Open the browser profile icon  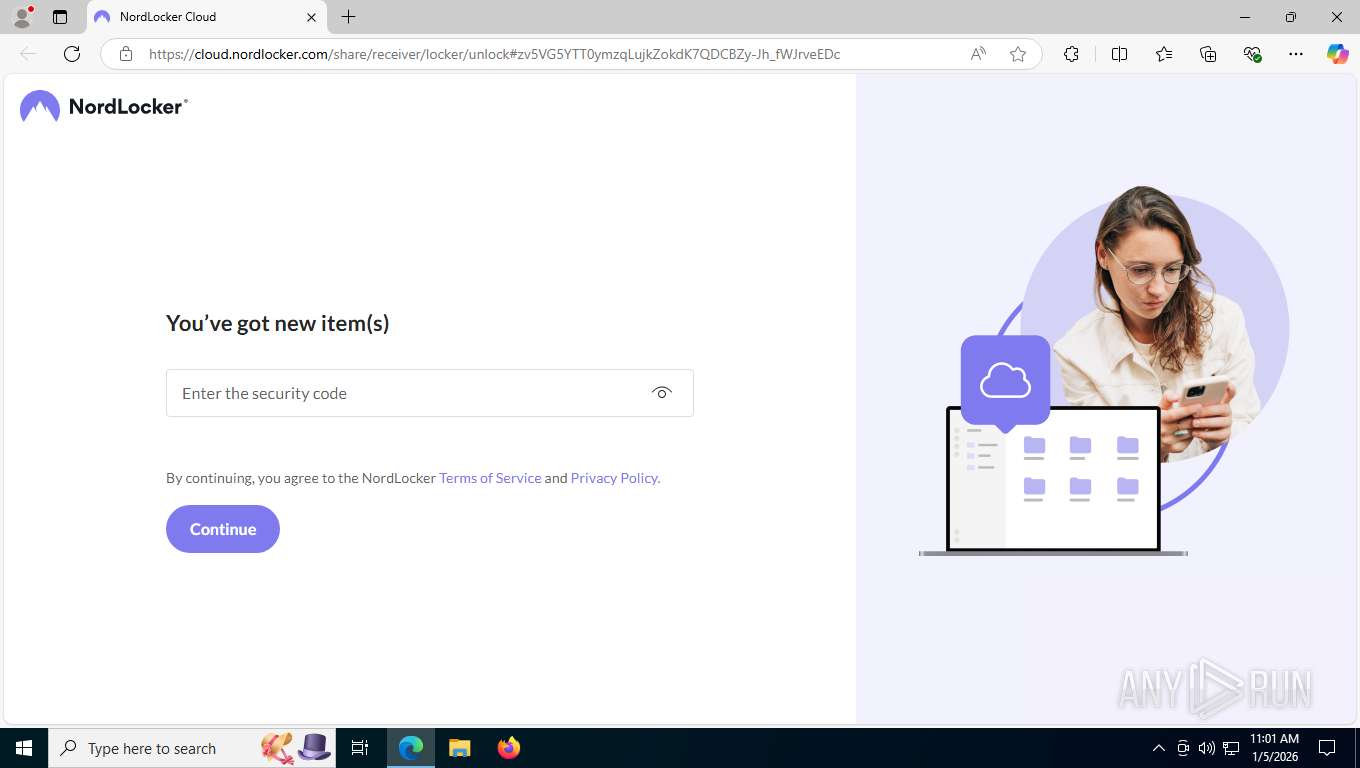click(22, 17)
